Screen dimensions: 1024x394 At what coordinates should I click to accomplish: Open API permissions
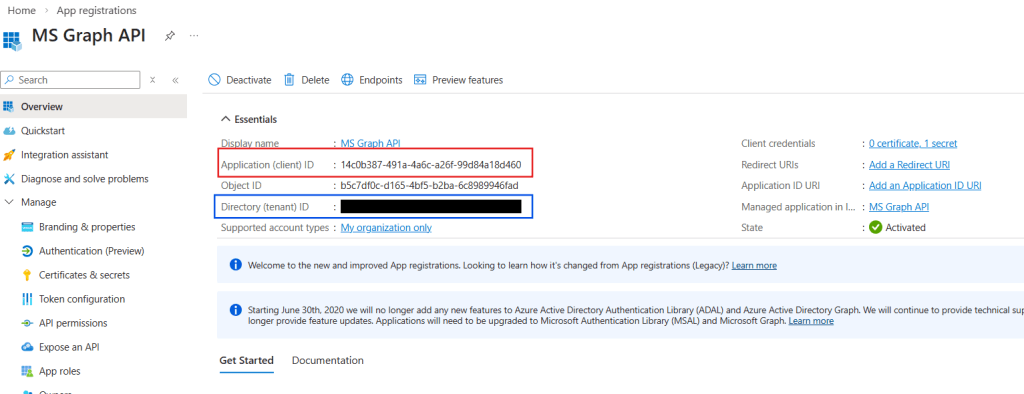[x=73, y=323]
